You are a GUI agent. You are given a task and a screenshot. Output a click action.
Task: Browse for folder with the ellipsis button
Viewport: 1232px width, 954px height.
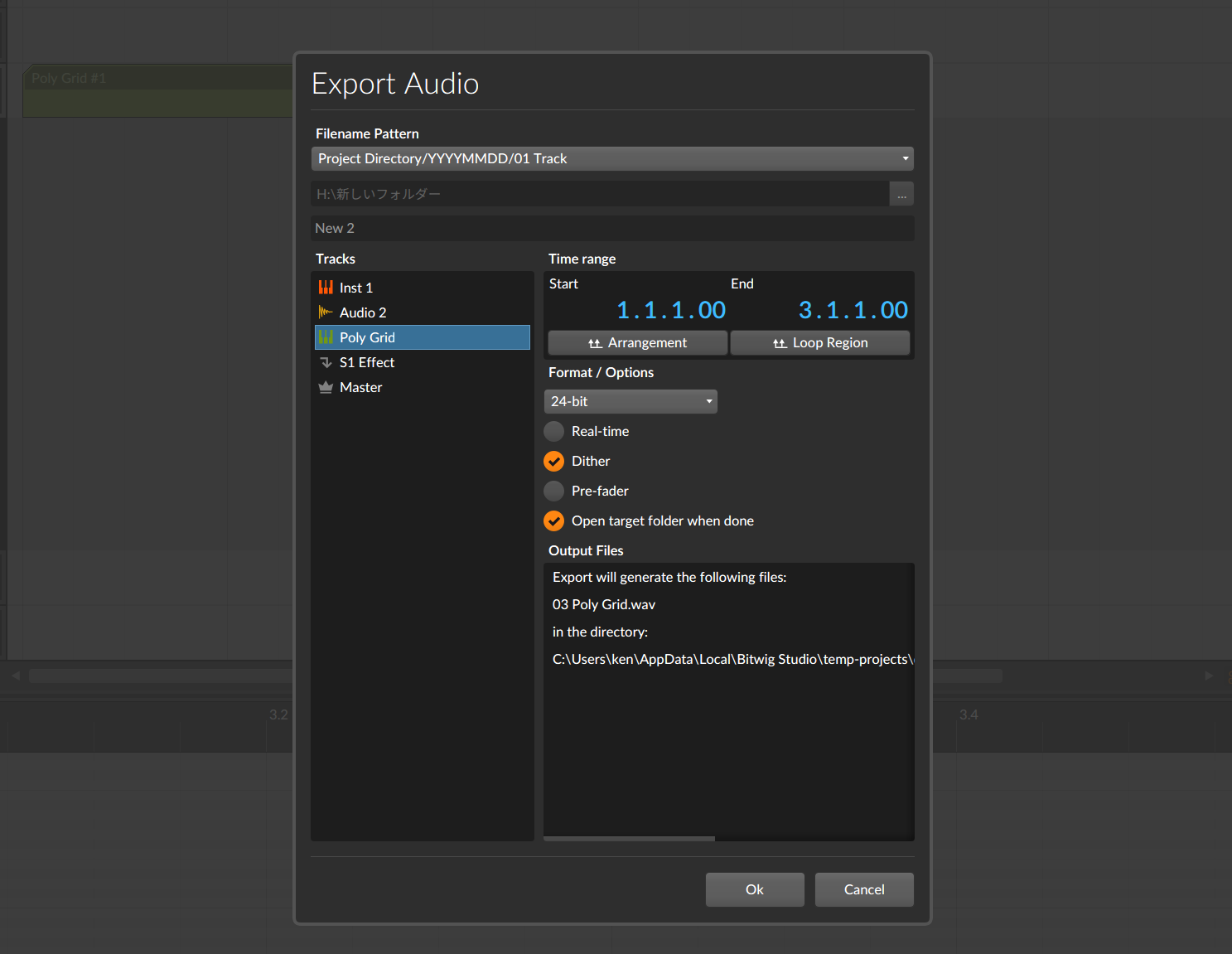[901, 194]
